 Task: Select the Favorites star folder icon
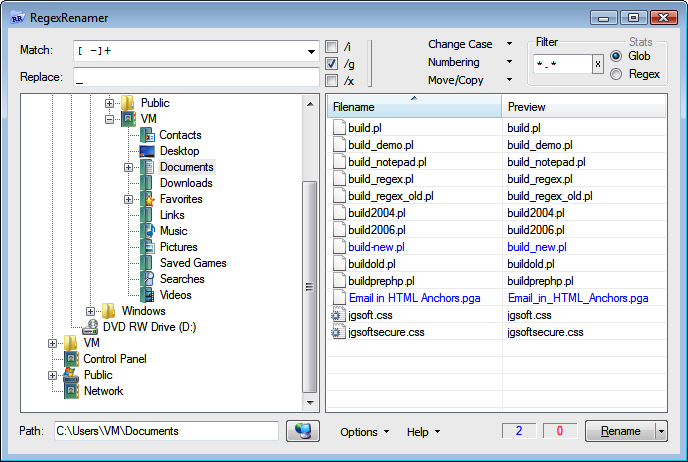[147, 199]
